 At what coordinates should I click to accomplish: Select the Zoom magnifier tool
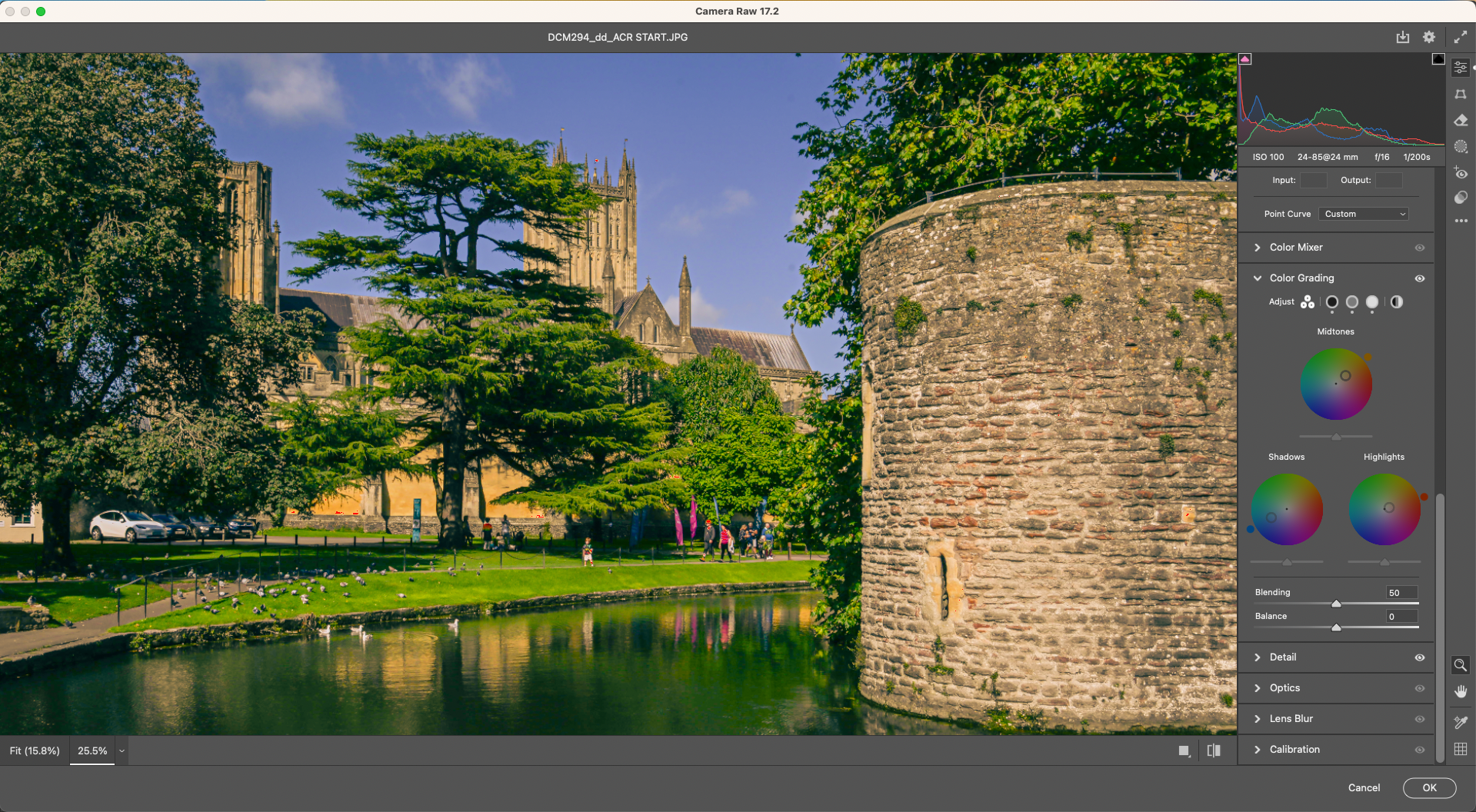[1460, 665]
